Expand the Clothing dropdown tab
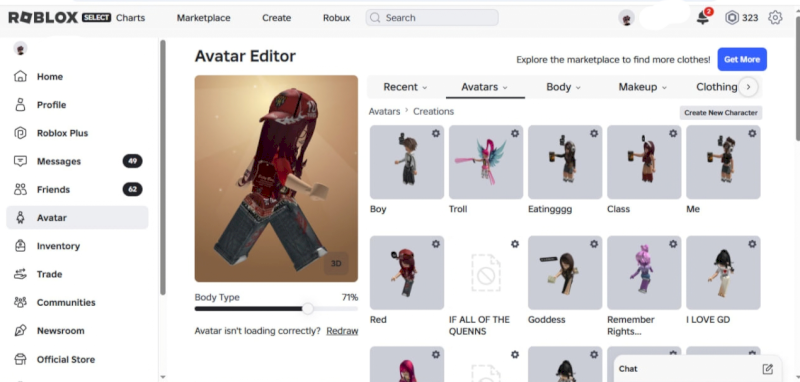Screen dimensions: 800x382 pos(716,87)
